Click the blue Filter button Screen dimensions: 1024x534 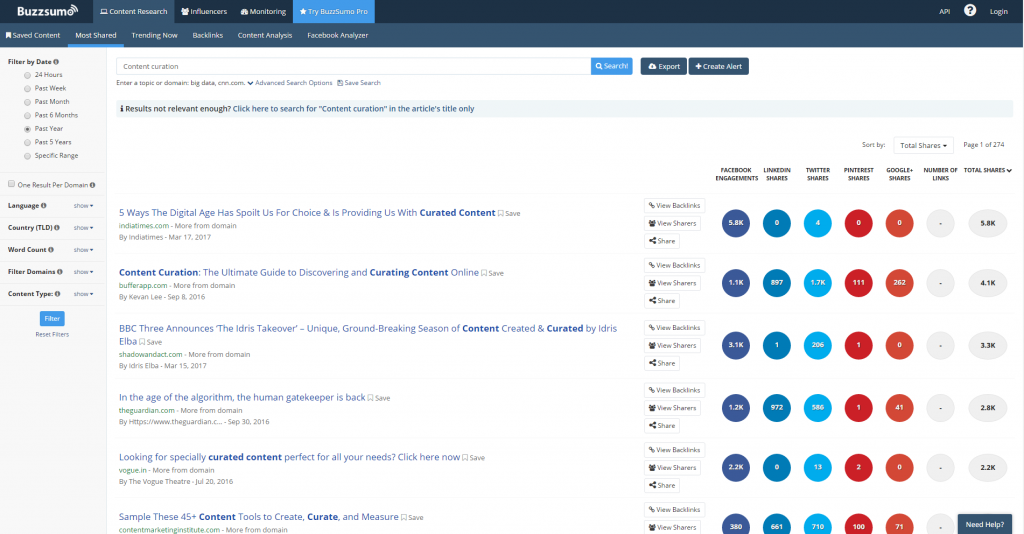pos(52,319)
